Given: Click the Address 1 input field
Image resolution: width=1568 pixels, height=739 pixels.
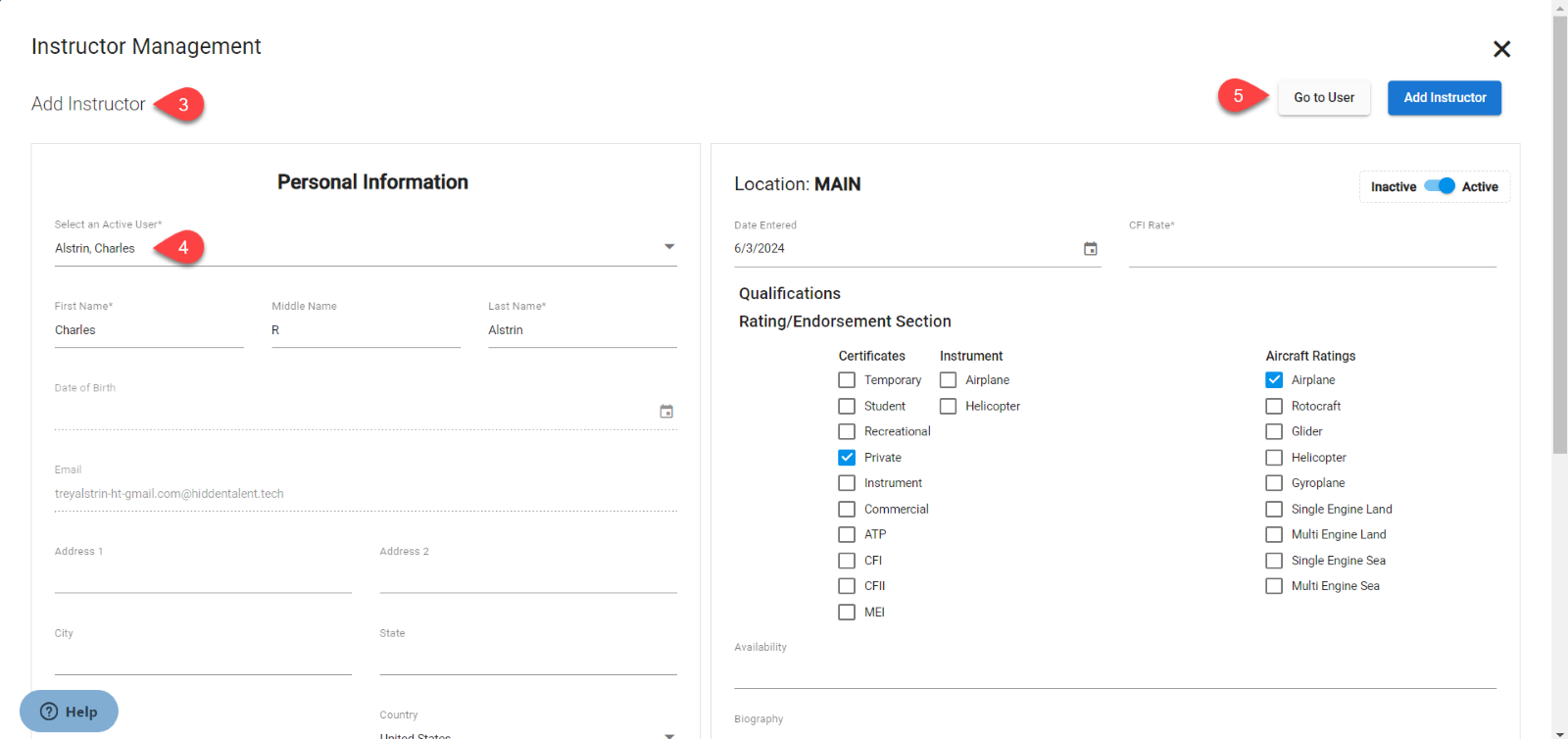Looking at the screenshot, I should (x=203, y=577).
